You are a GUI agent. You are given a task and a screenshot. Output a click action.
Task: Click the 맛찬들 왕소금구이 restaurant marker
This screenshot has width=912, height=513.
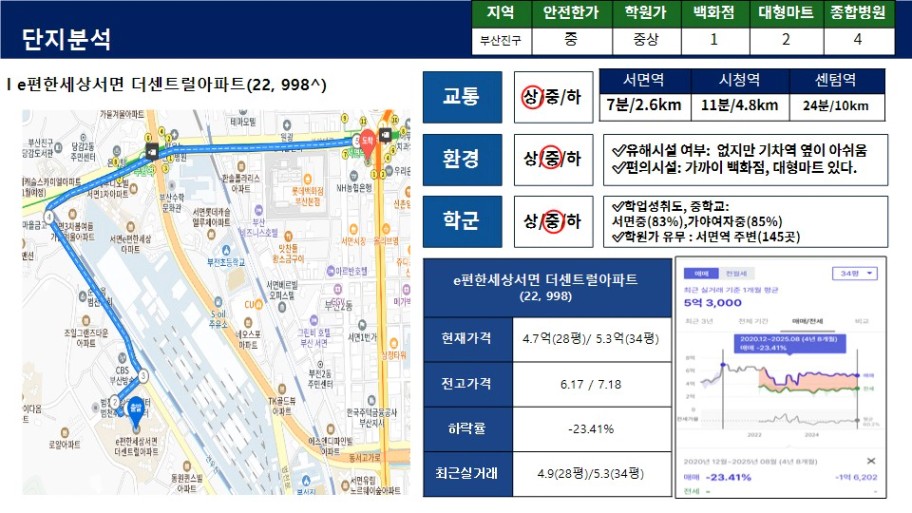(x=288, y=236)
